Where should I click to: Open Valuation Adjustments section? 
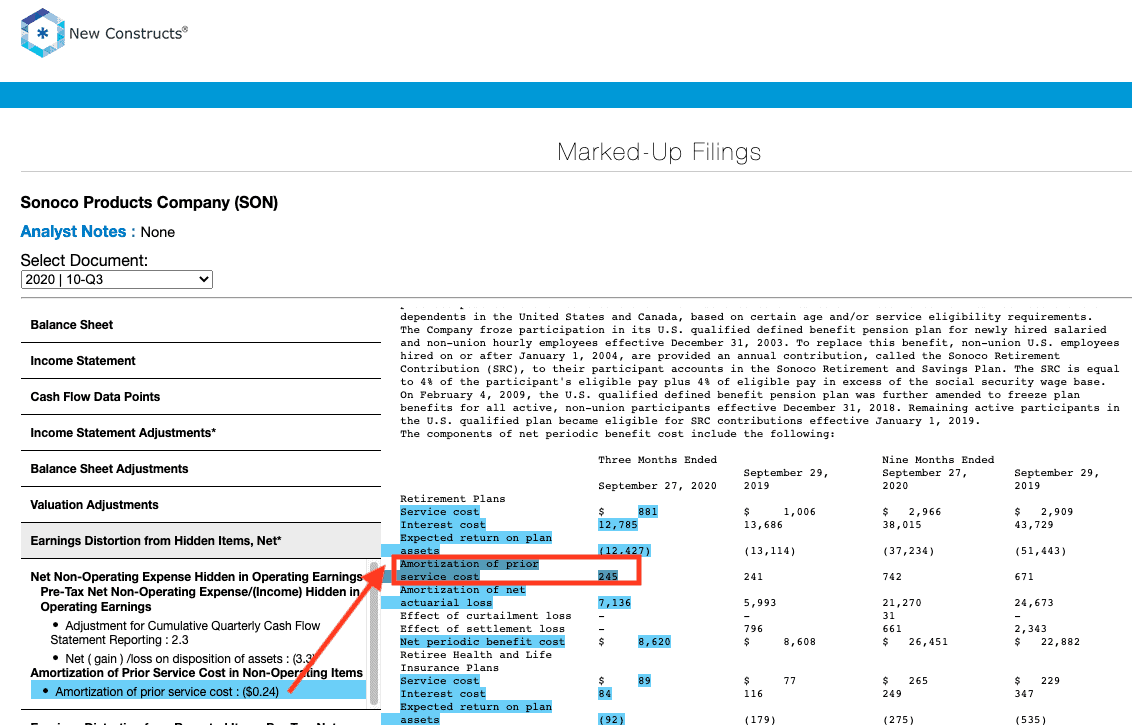pyautogui.click(x=201, y=505)
